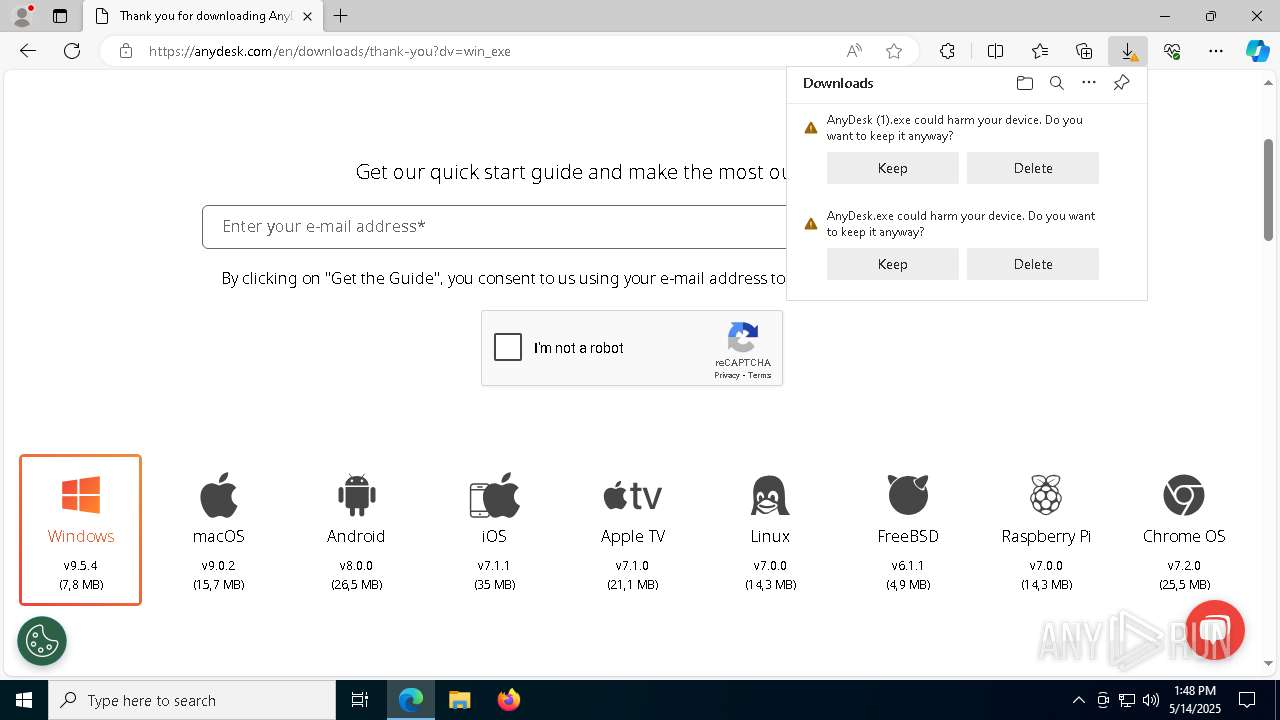Open more options in Downloads panel

(1089, 83)
